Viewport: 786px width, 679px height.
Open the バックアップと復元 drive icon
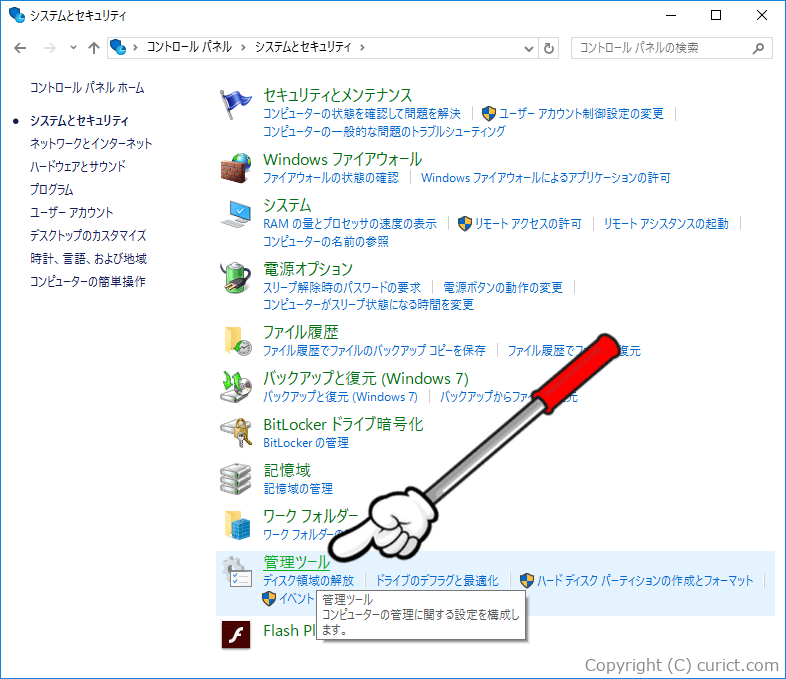pos(236,386)
